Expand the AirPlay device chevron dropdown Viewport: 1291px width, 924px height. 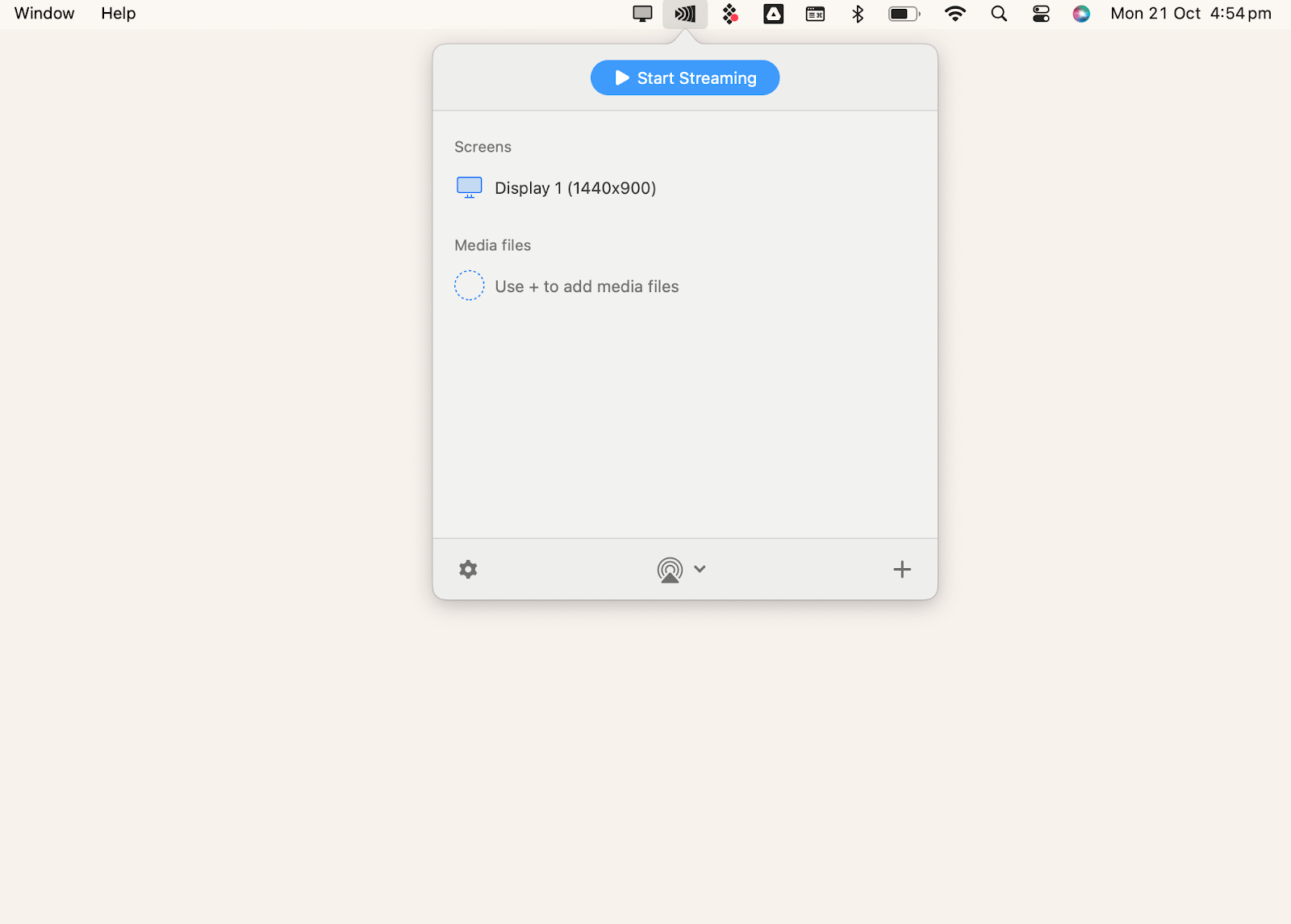point(700,569)
